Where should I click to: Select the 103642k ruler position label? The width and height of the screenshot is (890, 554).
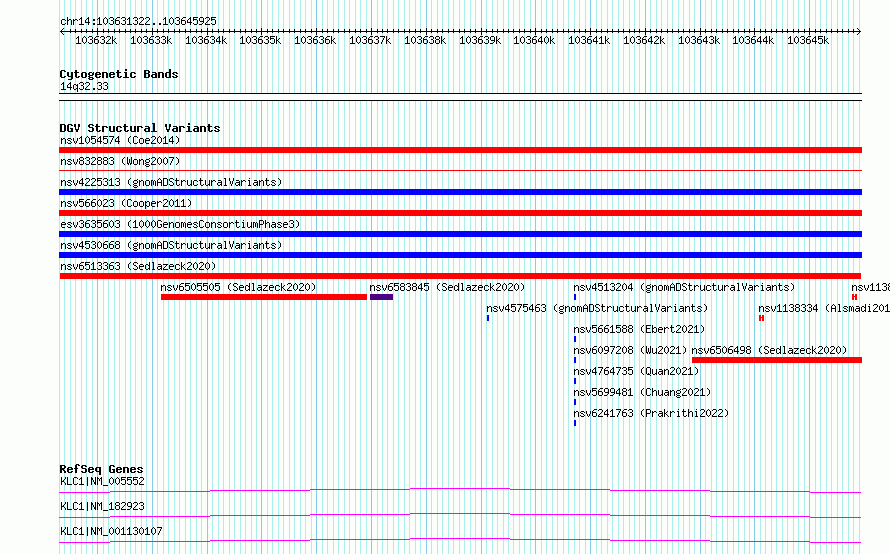[644, 40]
